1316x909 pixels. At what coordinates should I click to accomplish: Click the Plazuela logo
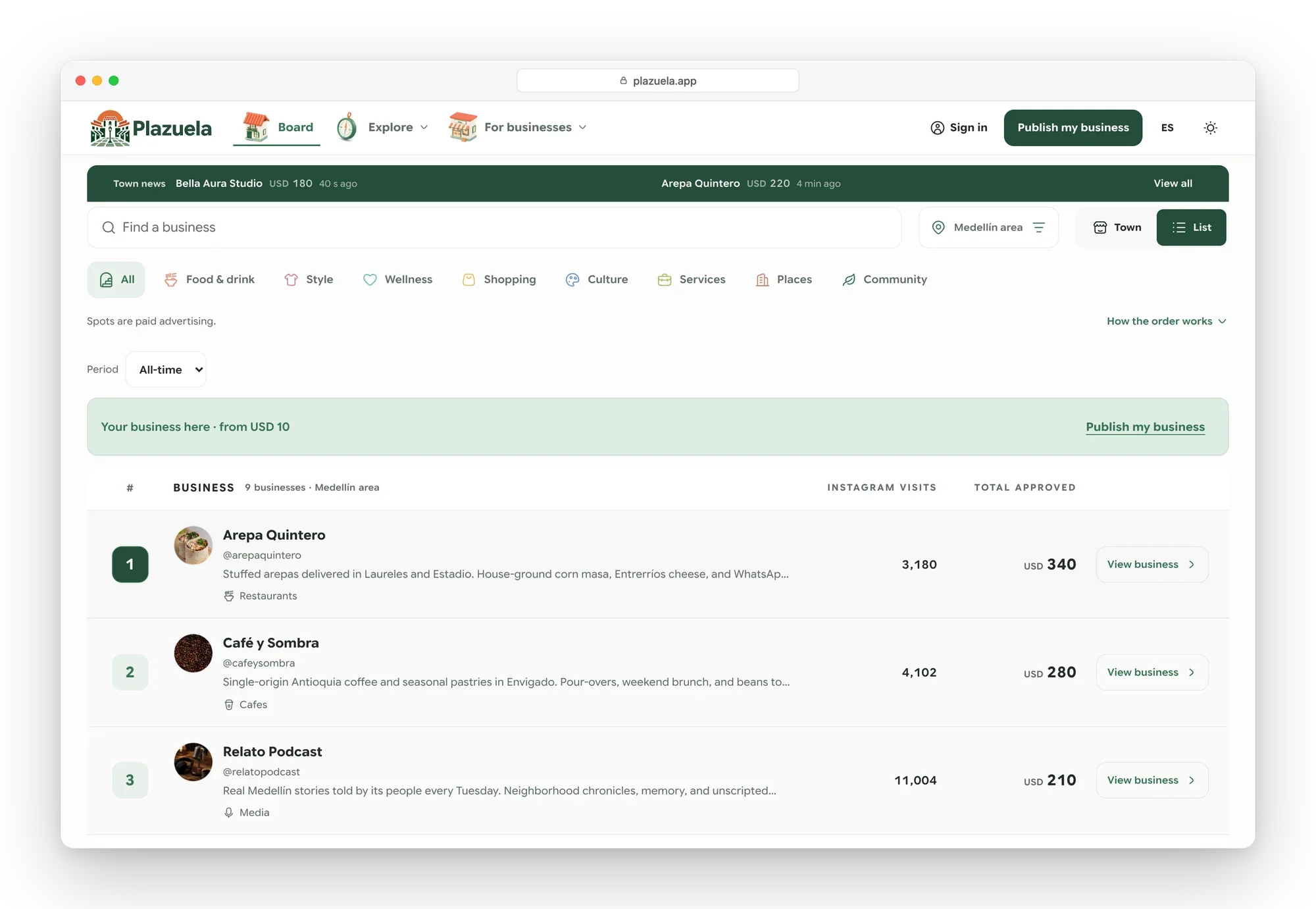(151, 128)
